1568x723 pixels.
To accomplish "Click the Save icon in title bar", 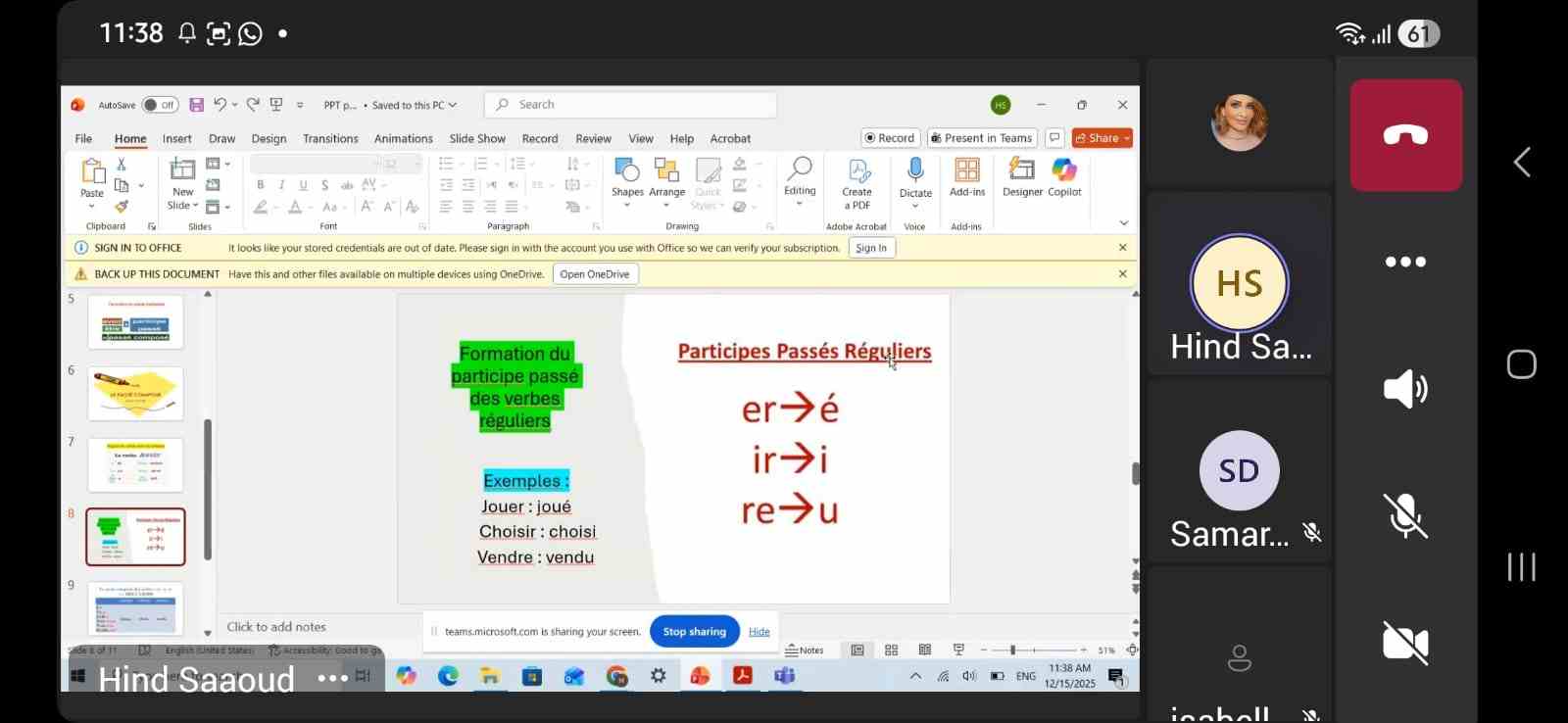I will click(197, 105).
